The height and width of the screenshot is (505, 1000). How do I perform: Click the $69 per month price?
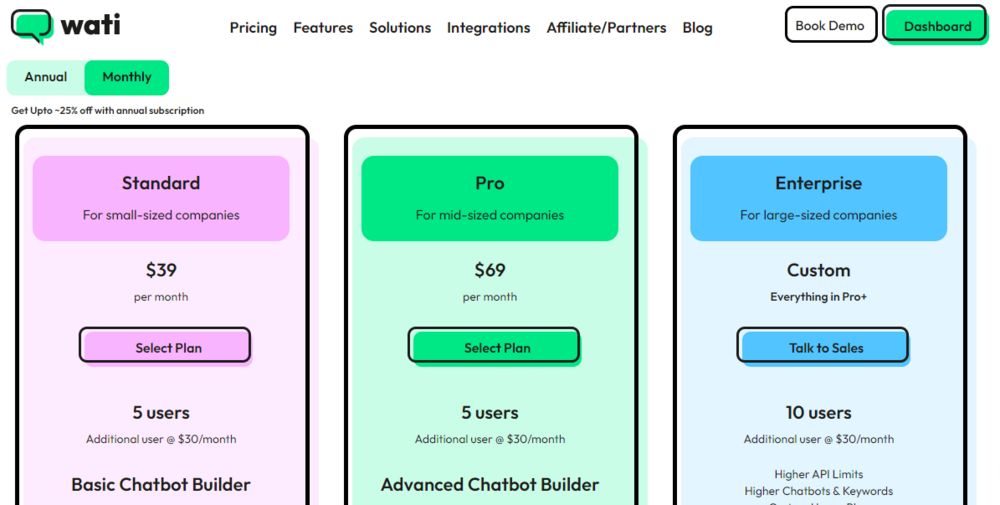point(490,281)
